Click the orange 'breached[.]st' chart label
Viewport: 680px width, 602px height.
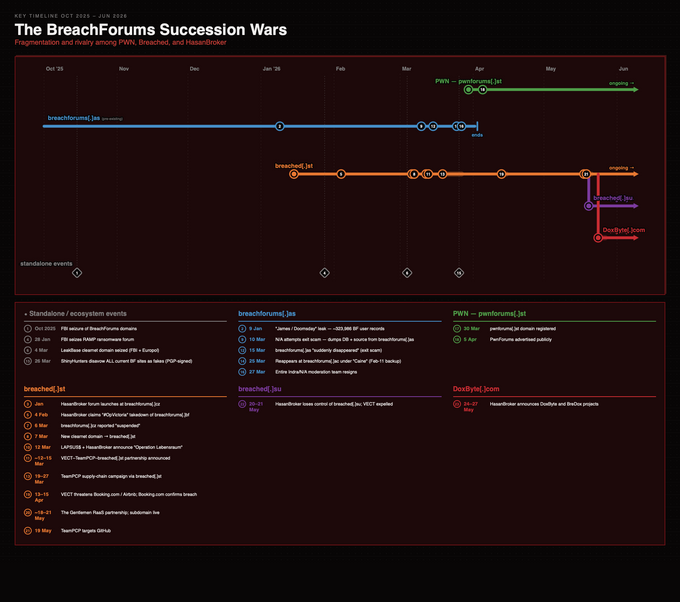tap(294, 166)
